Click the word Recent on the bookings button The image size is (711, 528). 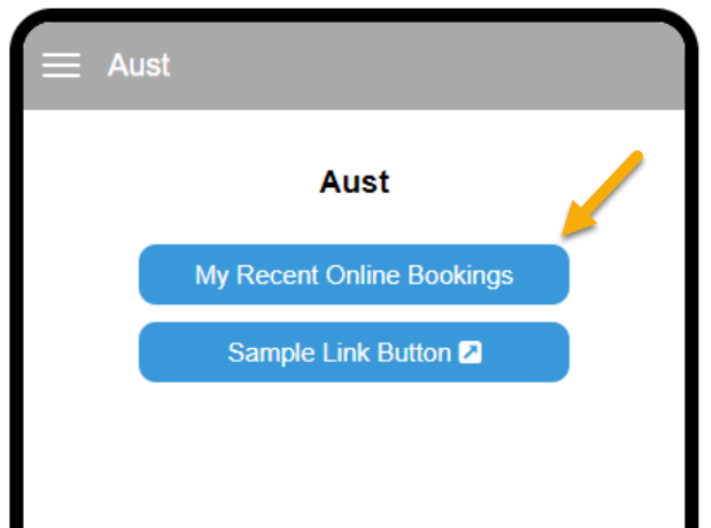[x=278, y=275]
